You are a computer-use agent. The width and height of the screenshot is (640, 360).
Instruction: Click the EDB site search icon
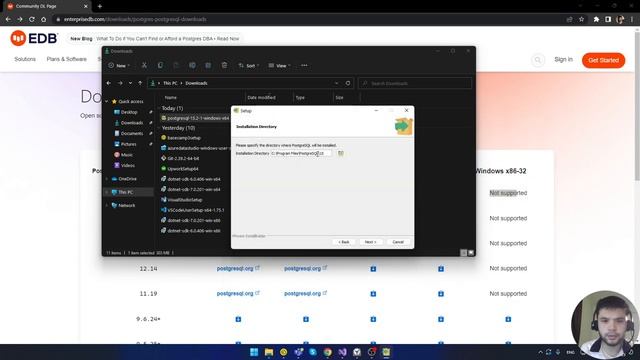tap(538, 60)
